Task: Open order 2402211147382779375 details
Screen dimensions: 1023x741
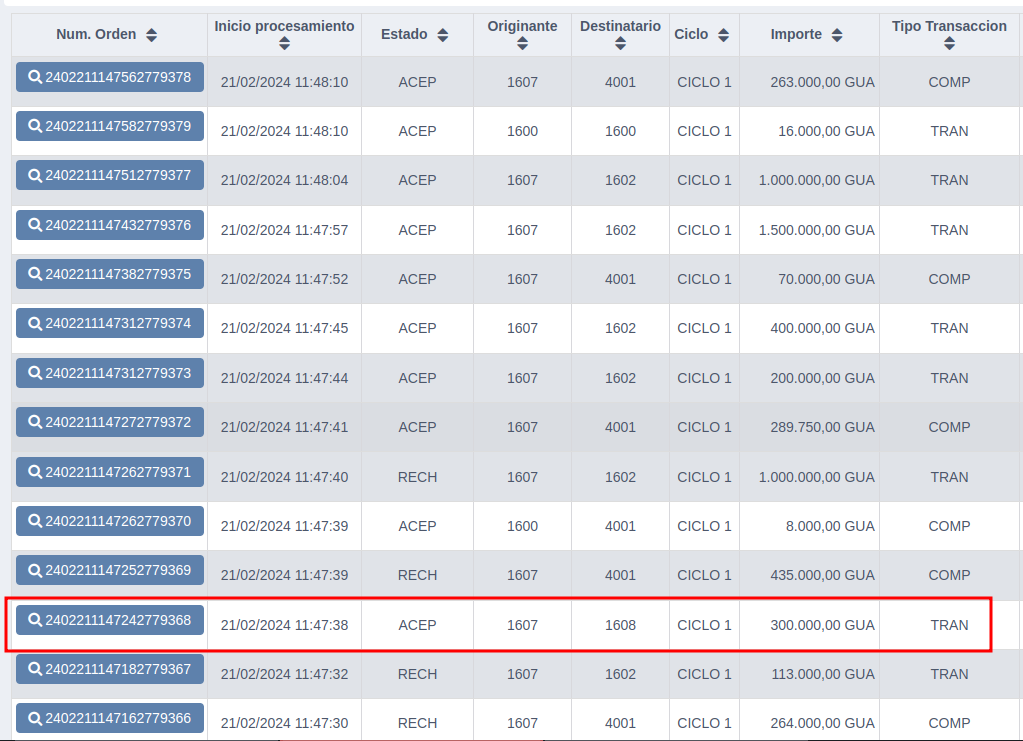Action: pos(110,274)
